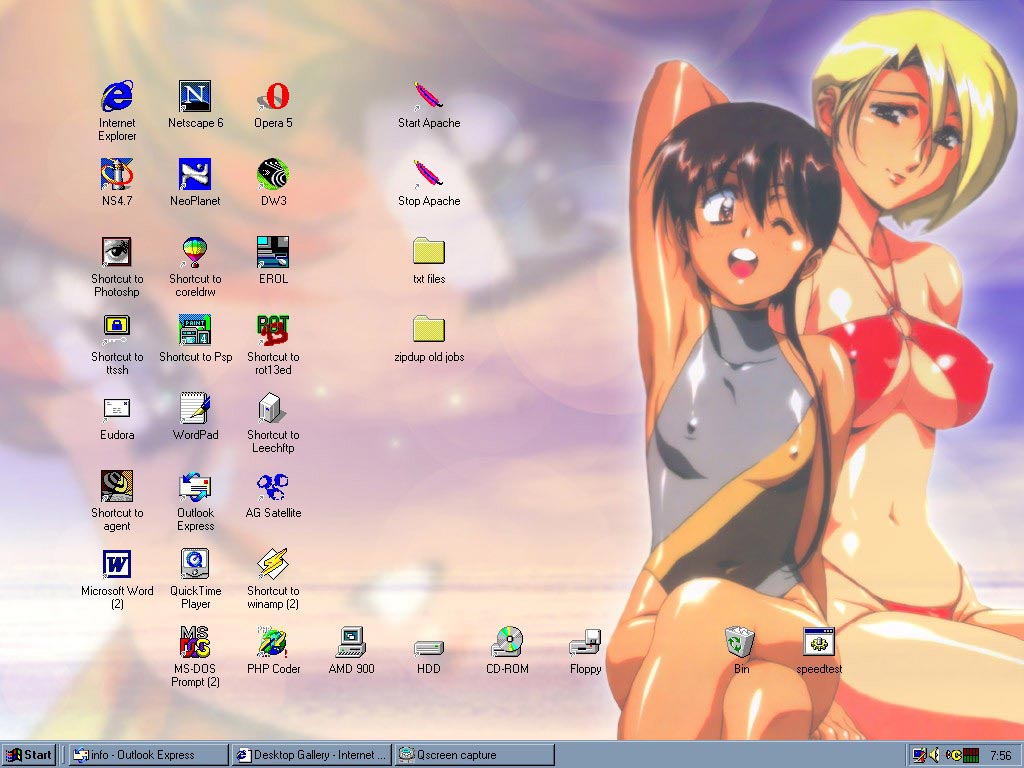Image resolution: width=1024 pixels, height=768 pixels.
Task: Select the QuickTime Player icon
Action: pos(195,565)
